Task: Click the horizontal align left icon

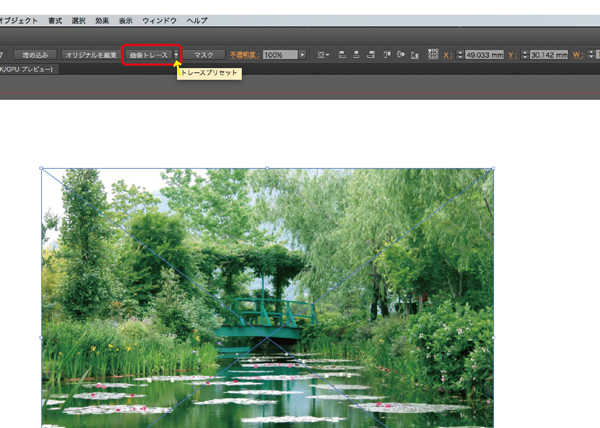Action: click(342, 54)
